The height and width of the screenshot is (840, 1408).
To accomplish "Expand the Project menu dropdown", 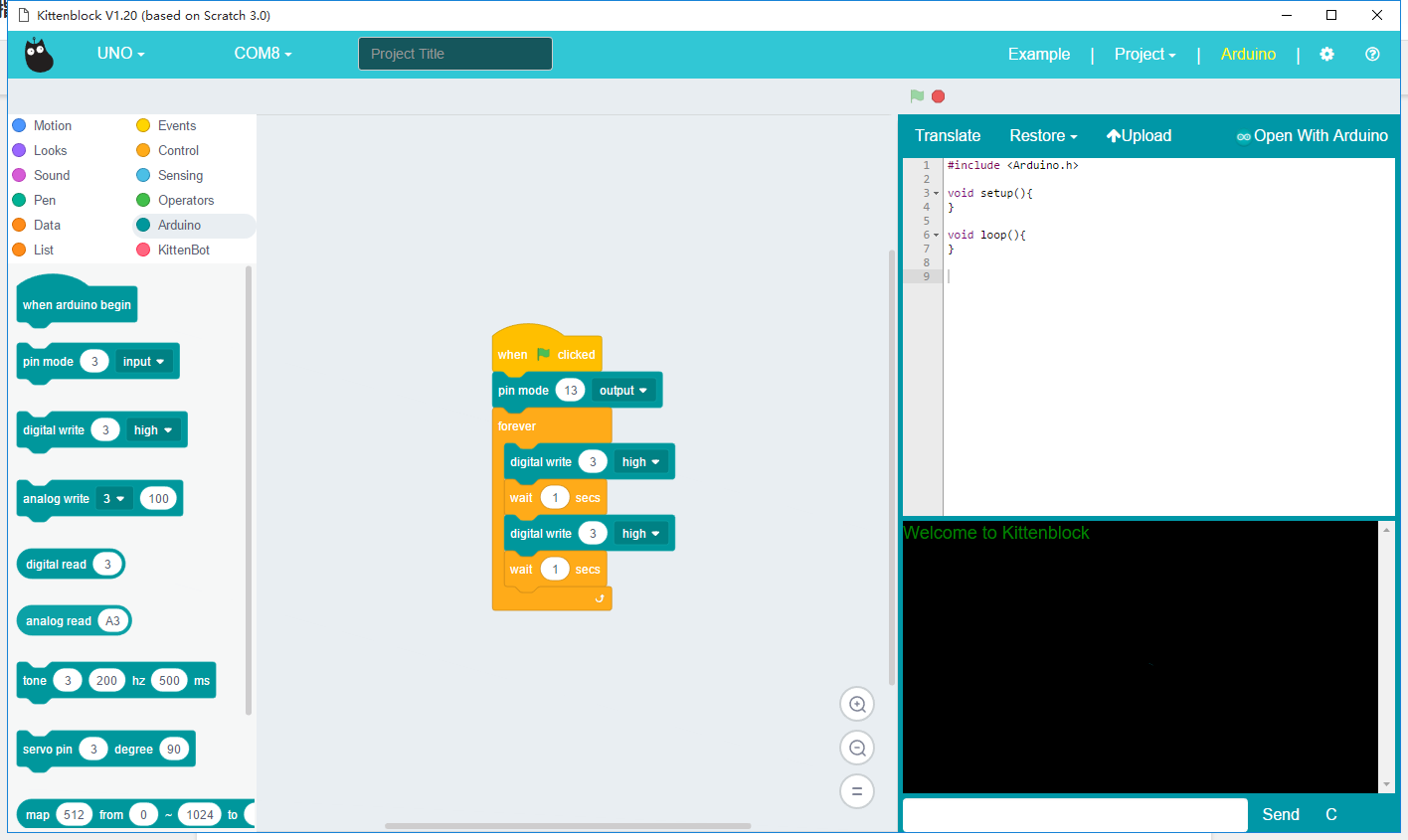I will coord(1144,55).
